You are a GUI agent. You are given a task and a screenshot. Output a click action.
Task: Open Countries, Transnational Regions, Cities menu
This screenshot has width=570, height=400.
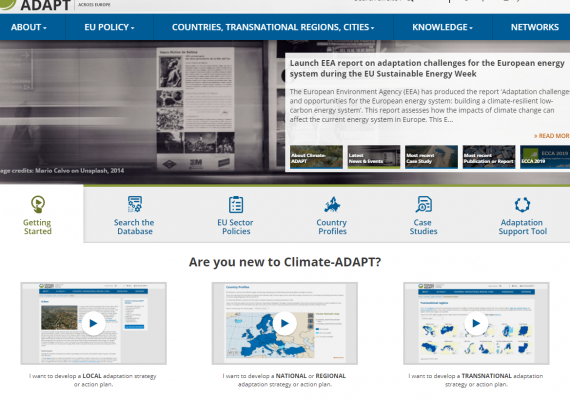pyautogui.click(x=273, y=27)
